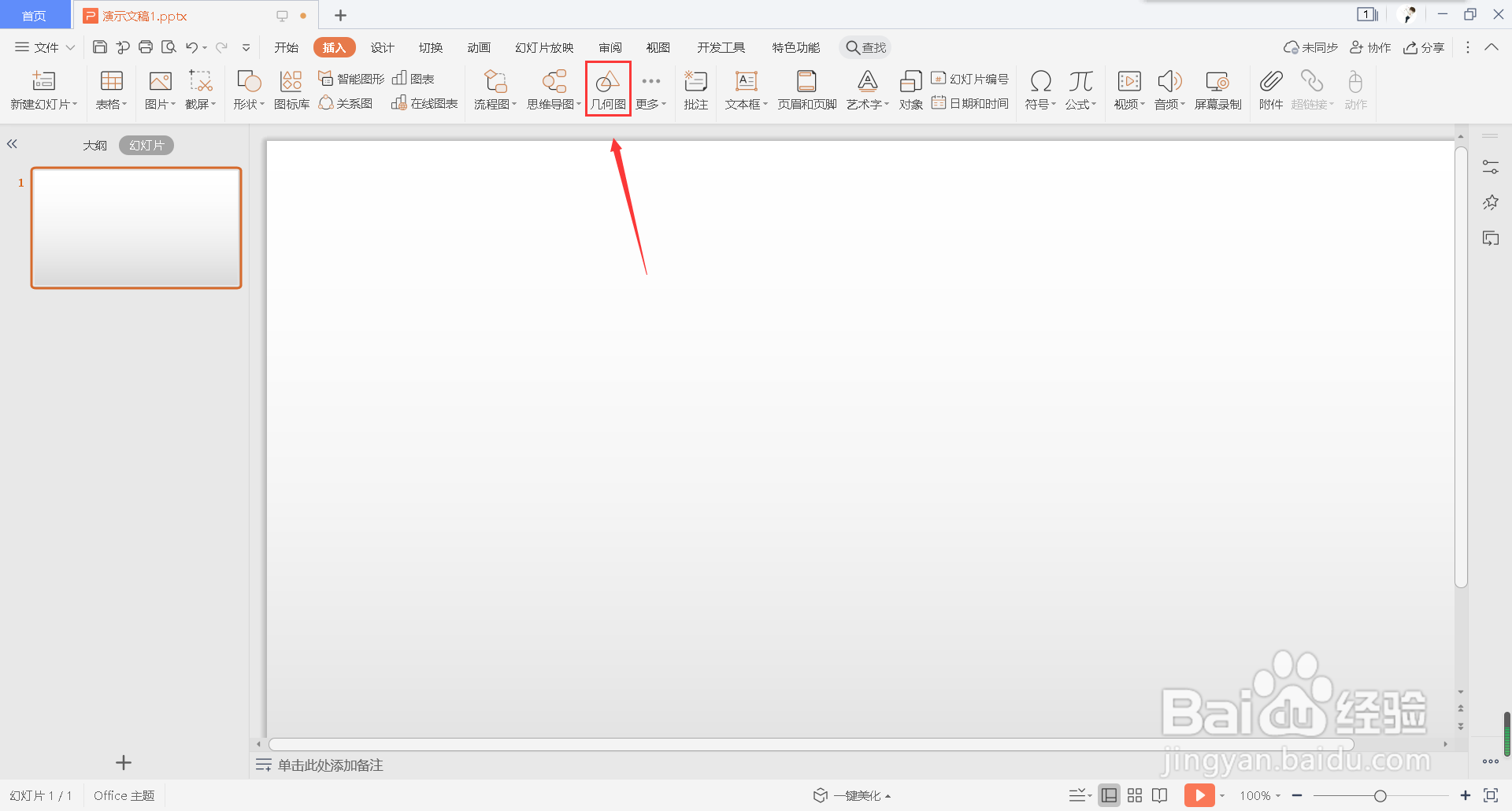Screen dimensions: 1512x811
Task: Select the 幻灯片 panel view
Action: point(146,145)
